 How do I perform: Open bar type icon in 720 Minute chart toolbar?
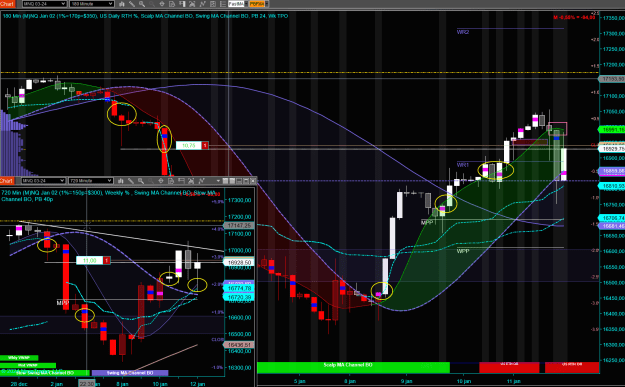click(120, 181)
